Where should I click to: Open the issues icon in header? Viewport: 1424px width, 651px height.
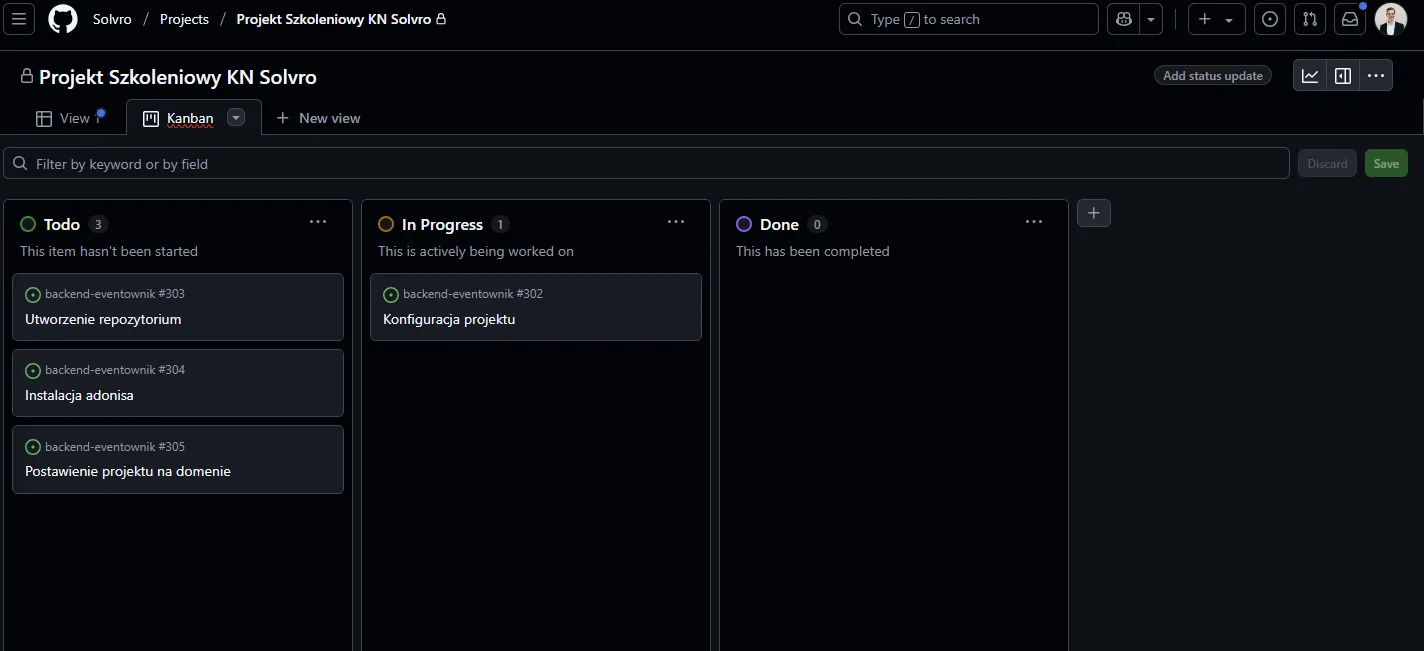click(1270, 19)
